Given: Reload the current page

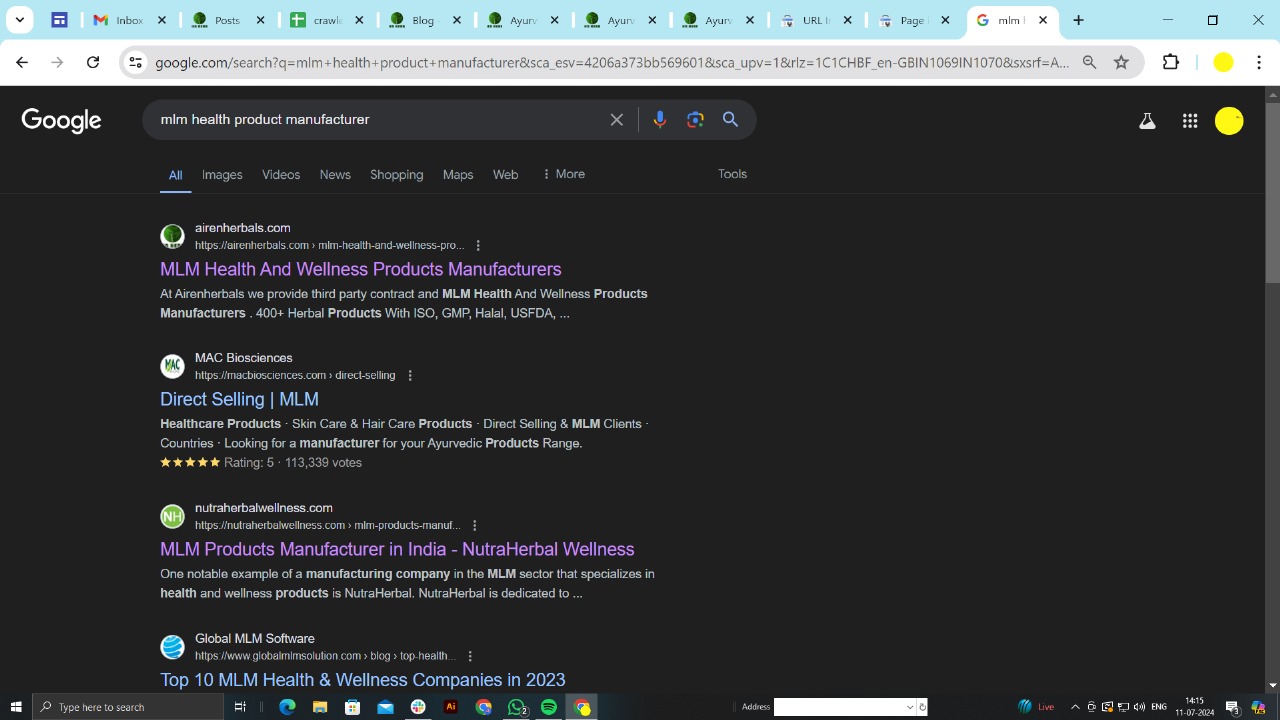Looking at the screenshot, I should pos(93,62).
